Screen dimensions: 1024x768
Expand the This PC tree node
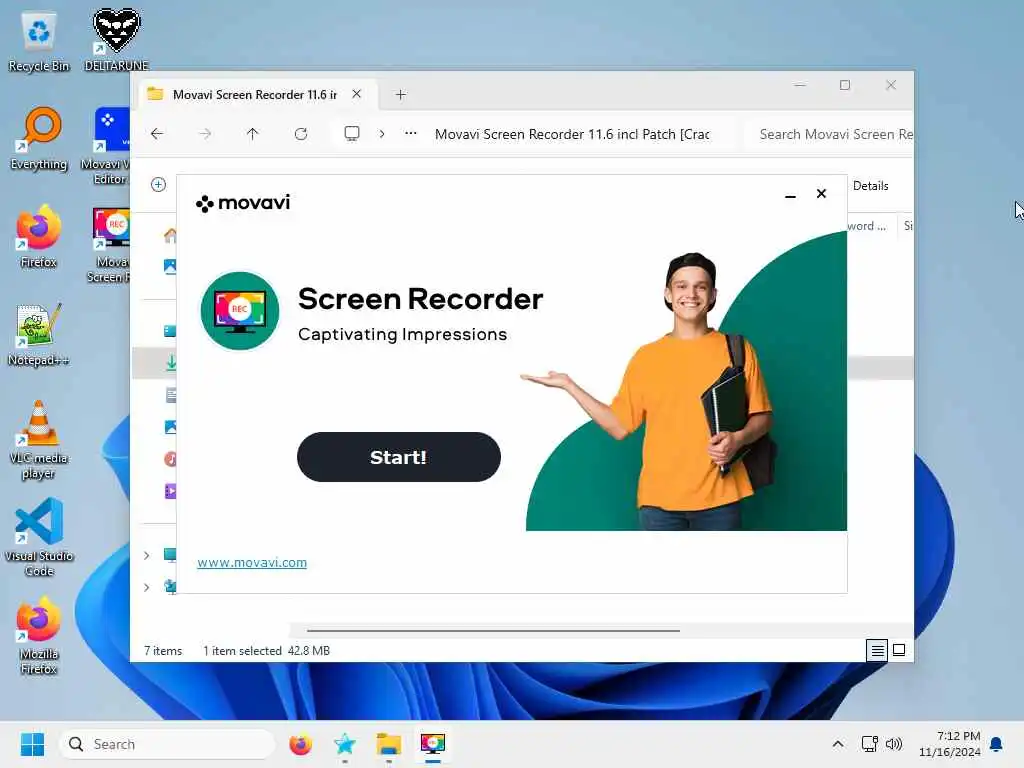click(x=146, y=555)
